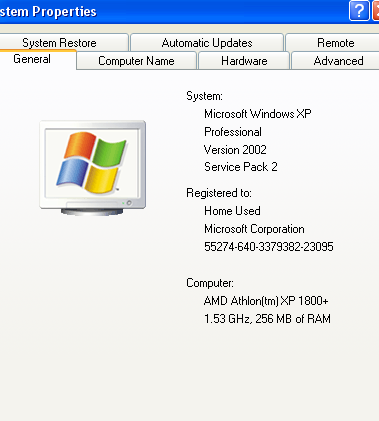Click the 'Home Used' owner name
The image size is (379, 421).
(232, 211)
